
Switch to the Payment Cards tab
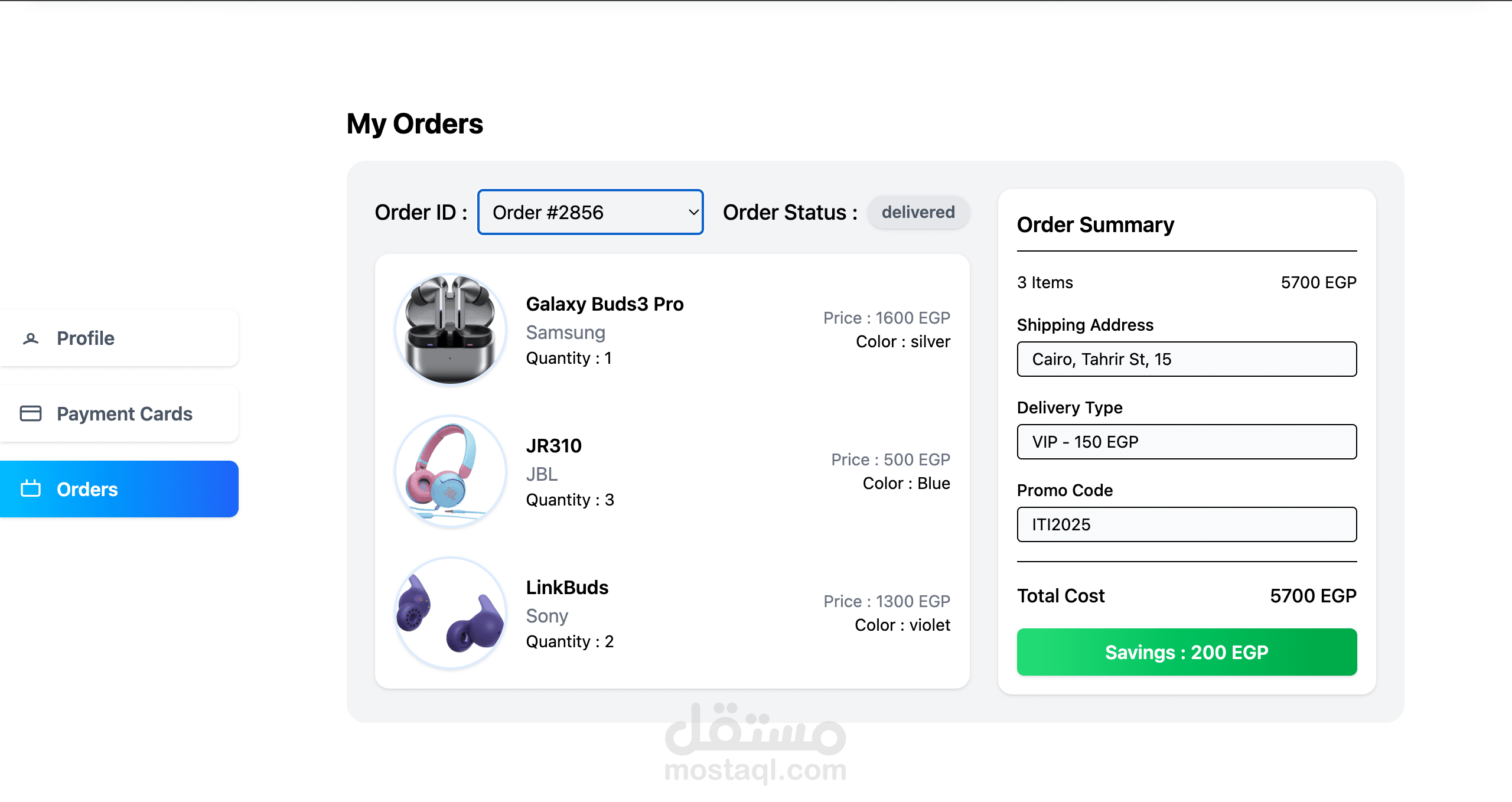click(118, 413)
